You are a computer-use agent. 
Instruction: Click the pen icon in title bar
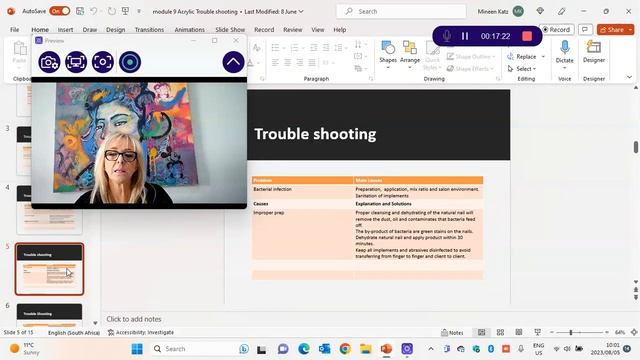pyautogui.click(x=562, y=11)
